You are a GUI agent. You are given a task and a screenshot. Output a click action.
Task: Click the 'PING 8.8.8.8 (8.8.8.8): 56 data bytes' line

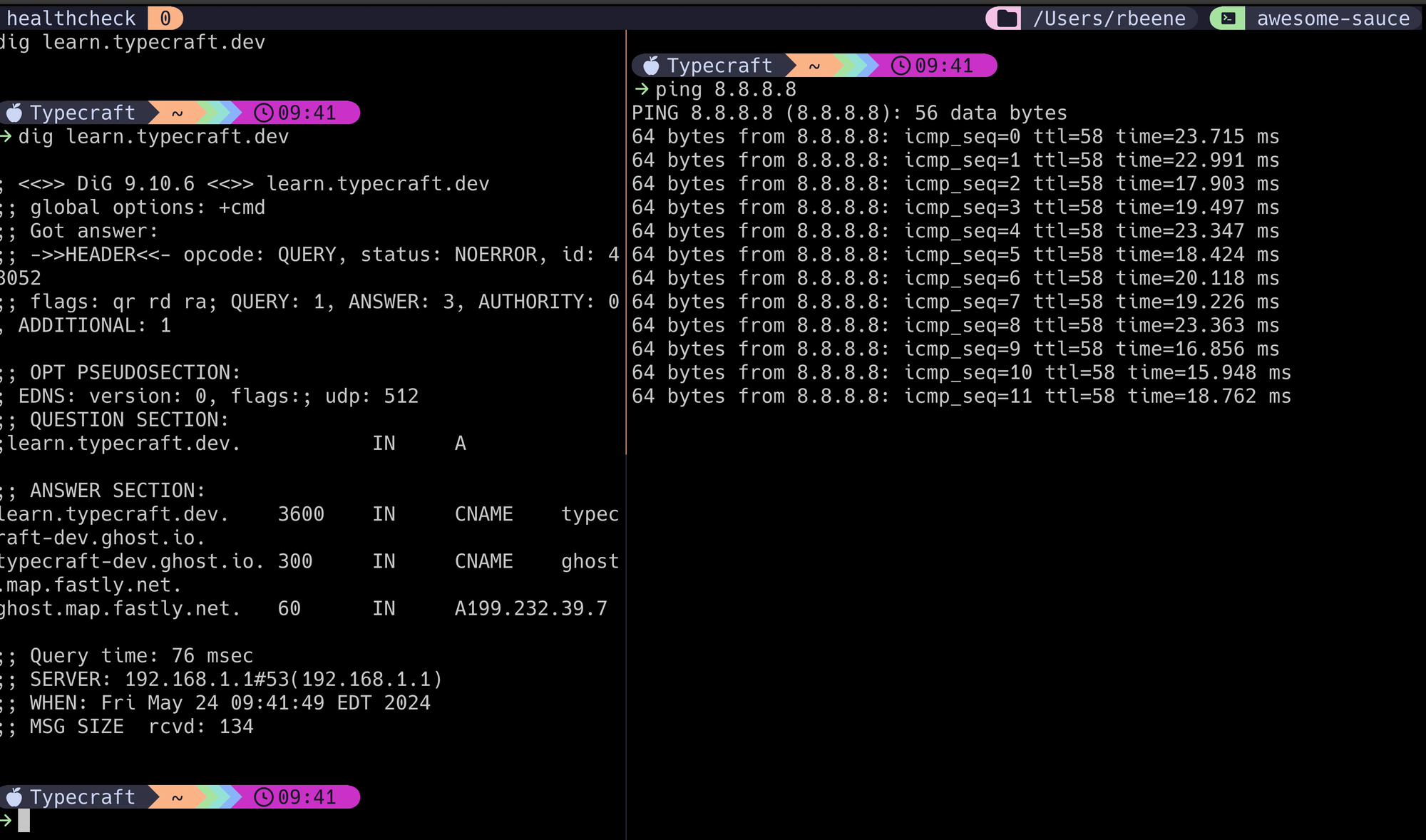pyautogui.click(x=849, y=113)
